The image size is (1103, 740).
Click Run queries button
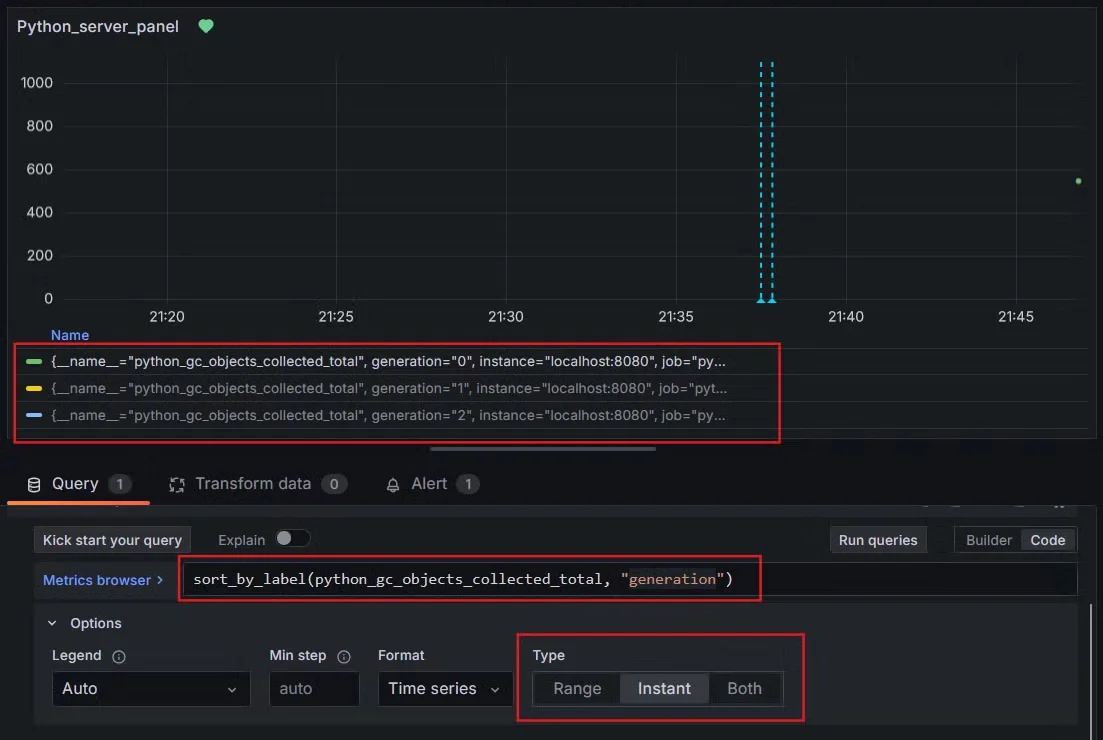click(x=878, y=540)
